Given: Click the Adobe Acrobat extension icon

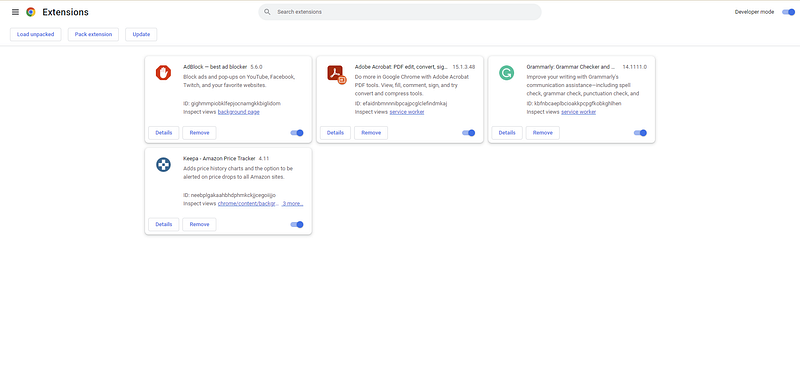Looking at the screenshot, I should pyautogui.click(x=336, y=74).
